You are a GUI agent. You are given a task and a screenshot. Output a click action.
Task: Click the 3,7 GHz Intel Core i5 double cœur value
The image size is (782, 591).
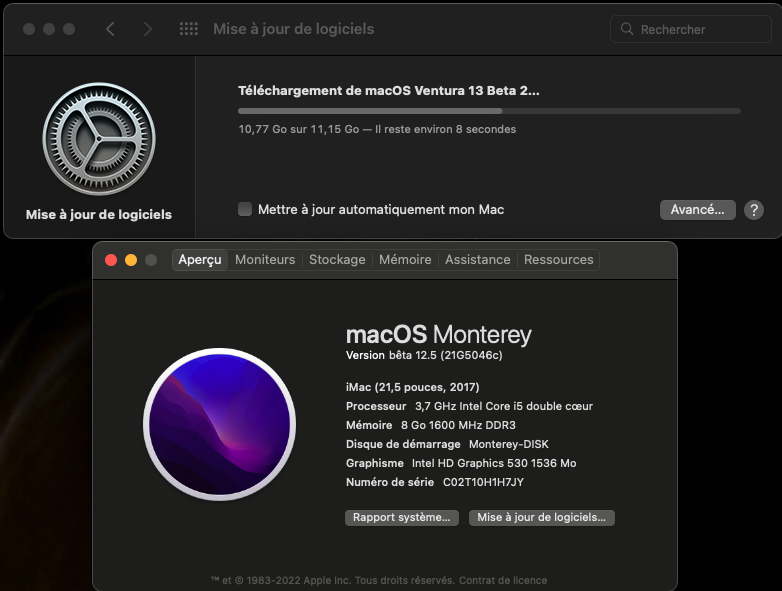tap(504, 406)
